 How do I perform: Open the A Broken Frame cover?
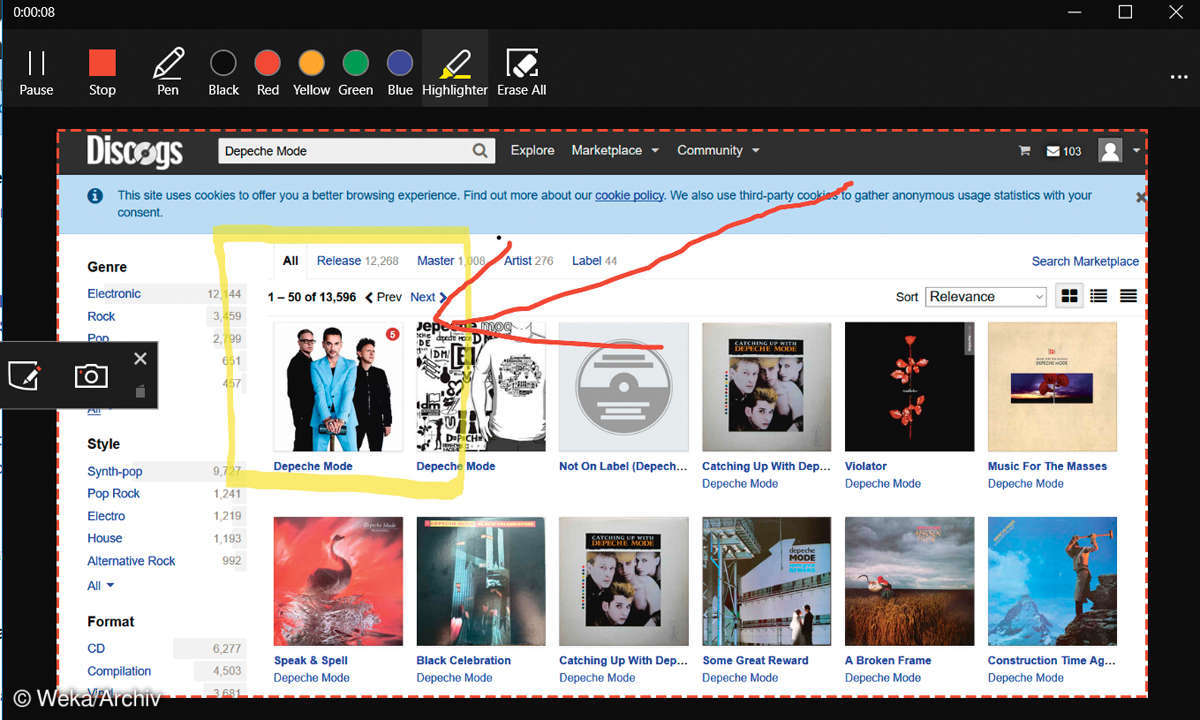[x=910, y=582]
